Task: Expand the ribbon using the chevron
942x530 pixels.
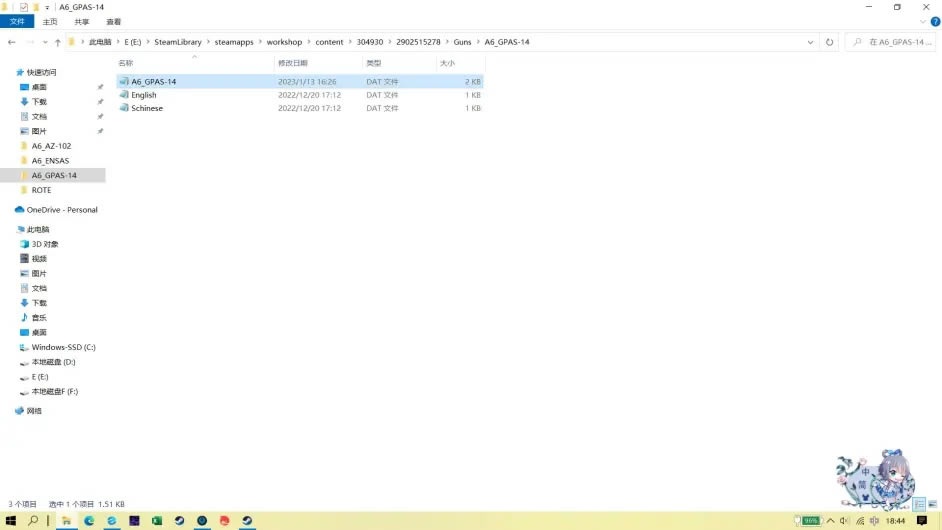Action: coord(922,21)
